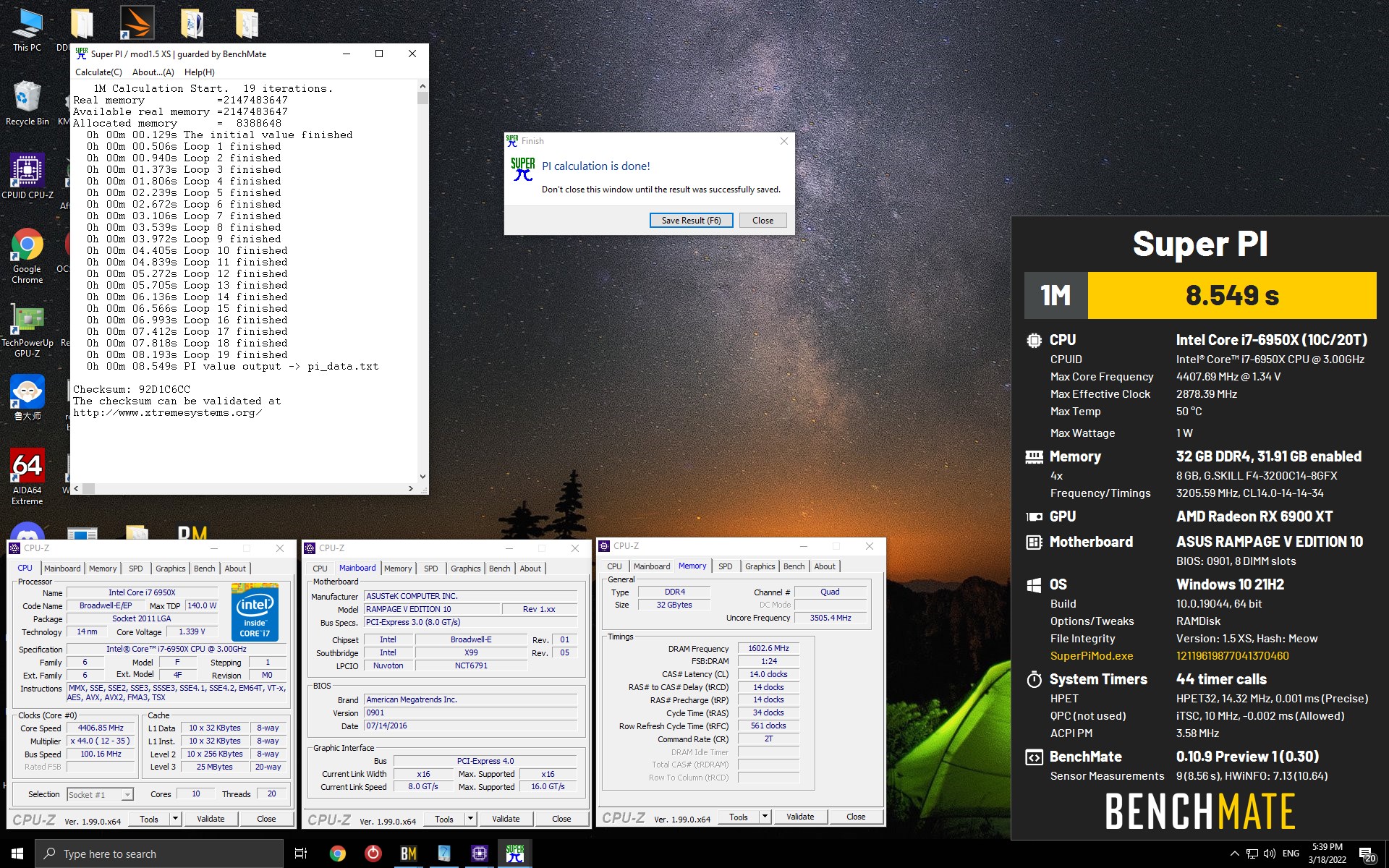Image resolution: width=1389 pixels, height=868 pixels.
Task: Open BenchMate from the taskbar
Action: point(409,854)
